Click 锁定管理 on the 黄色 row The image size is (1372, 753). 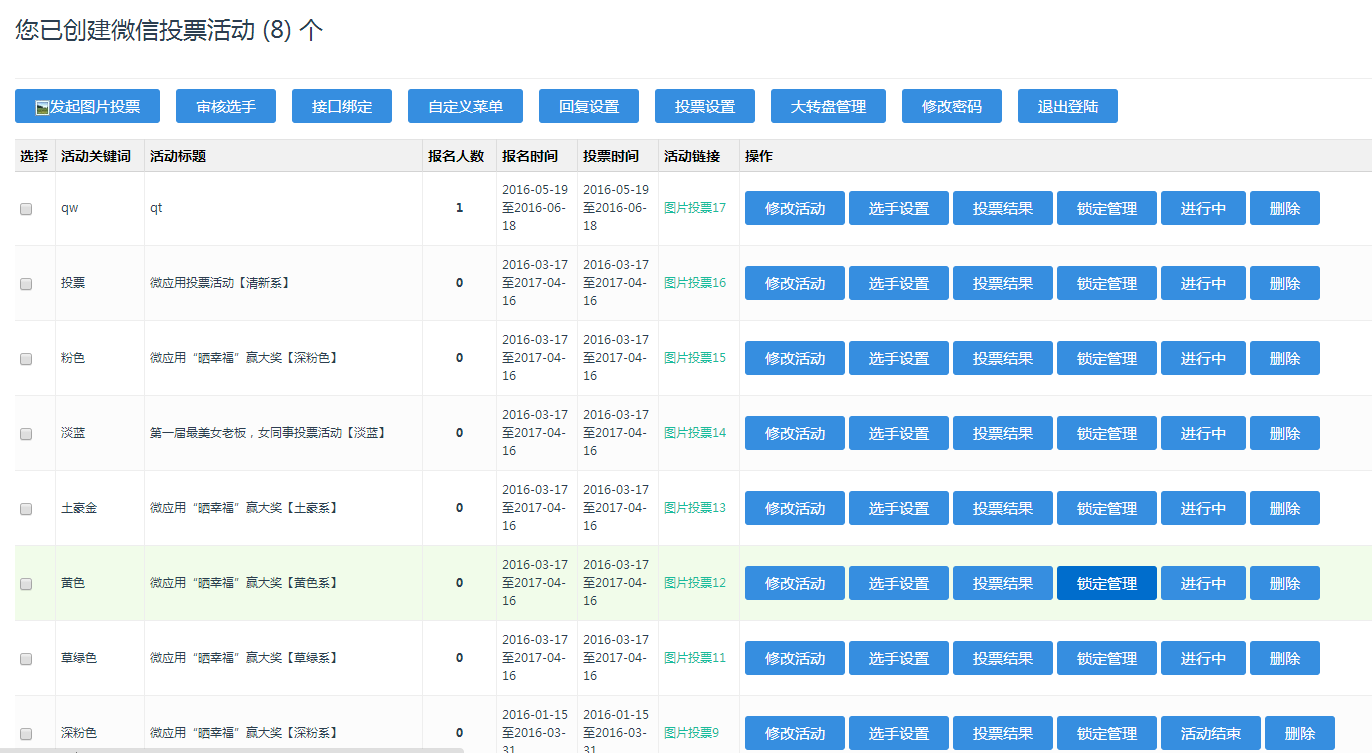pos(1106,582)
